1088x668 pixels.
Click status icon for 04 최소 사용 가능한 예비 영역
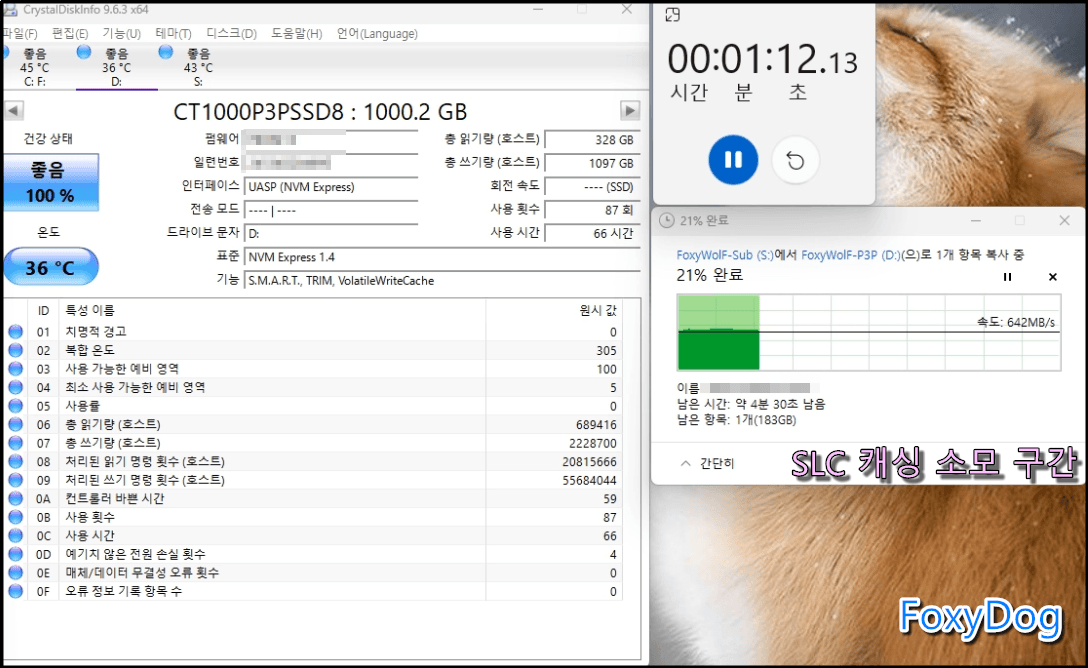(15, 387)
